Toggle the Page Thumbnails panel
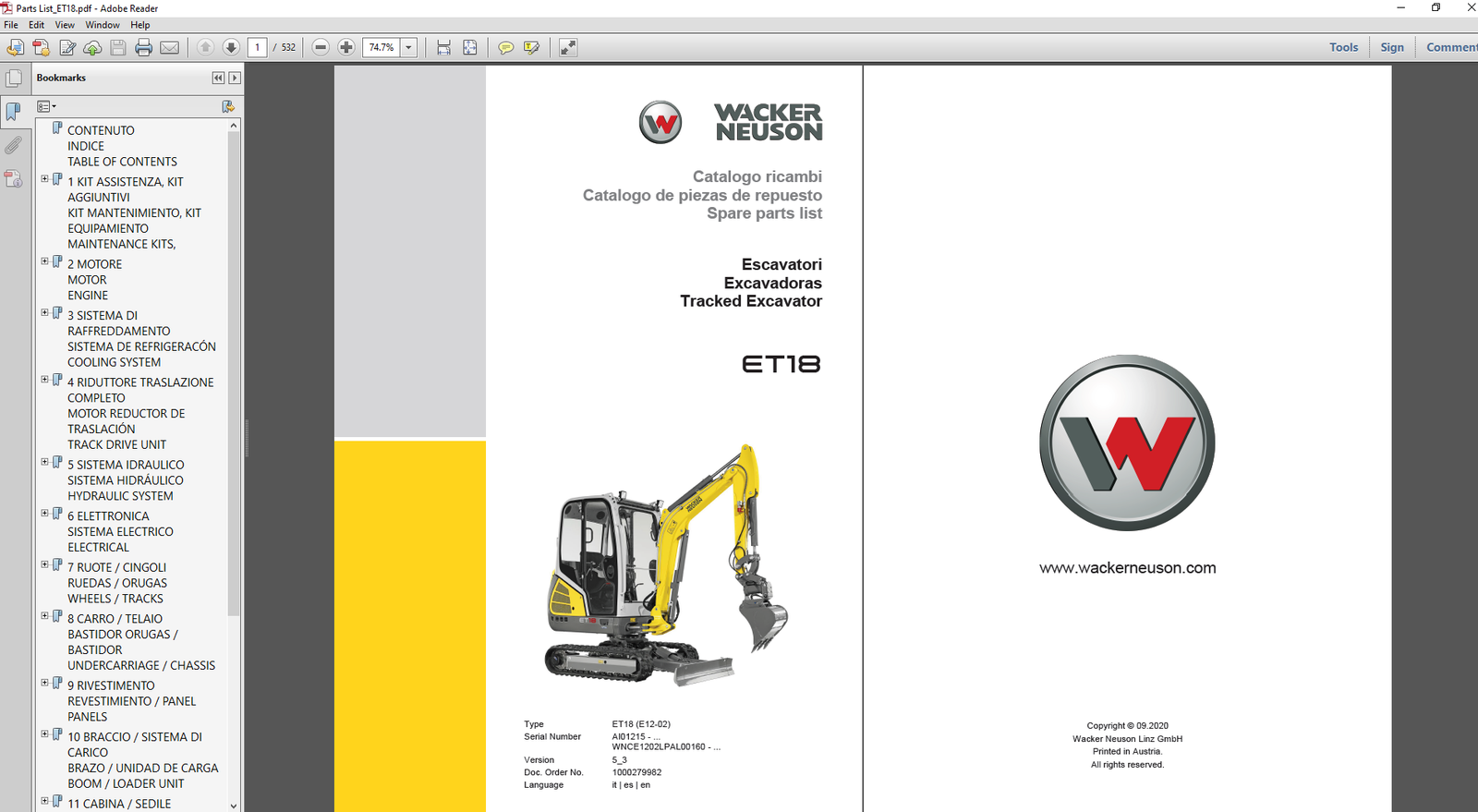This screenshot has width=1478, height=812. 13,79
